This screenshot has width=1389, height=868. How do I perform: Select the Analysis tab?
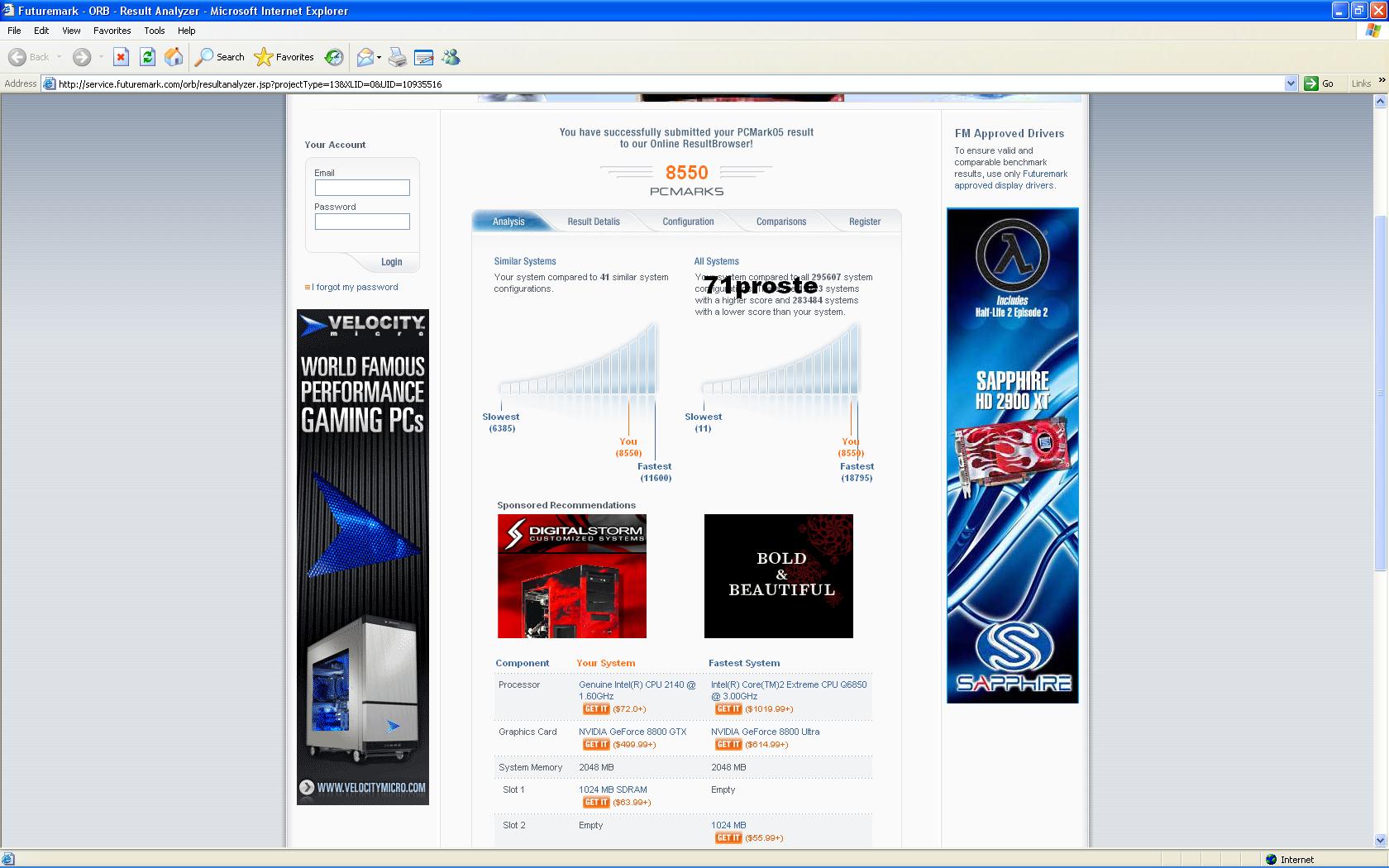508,222
